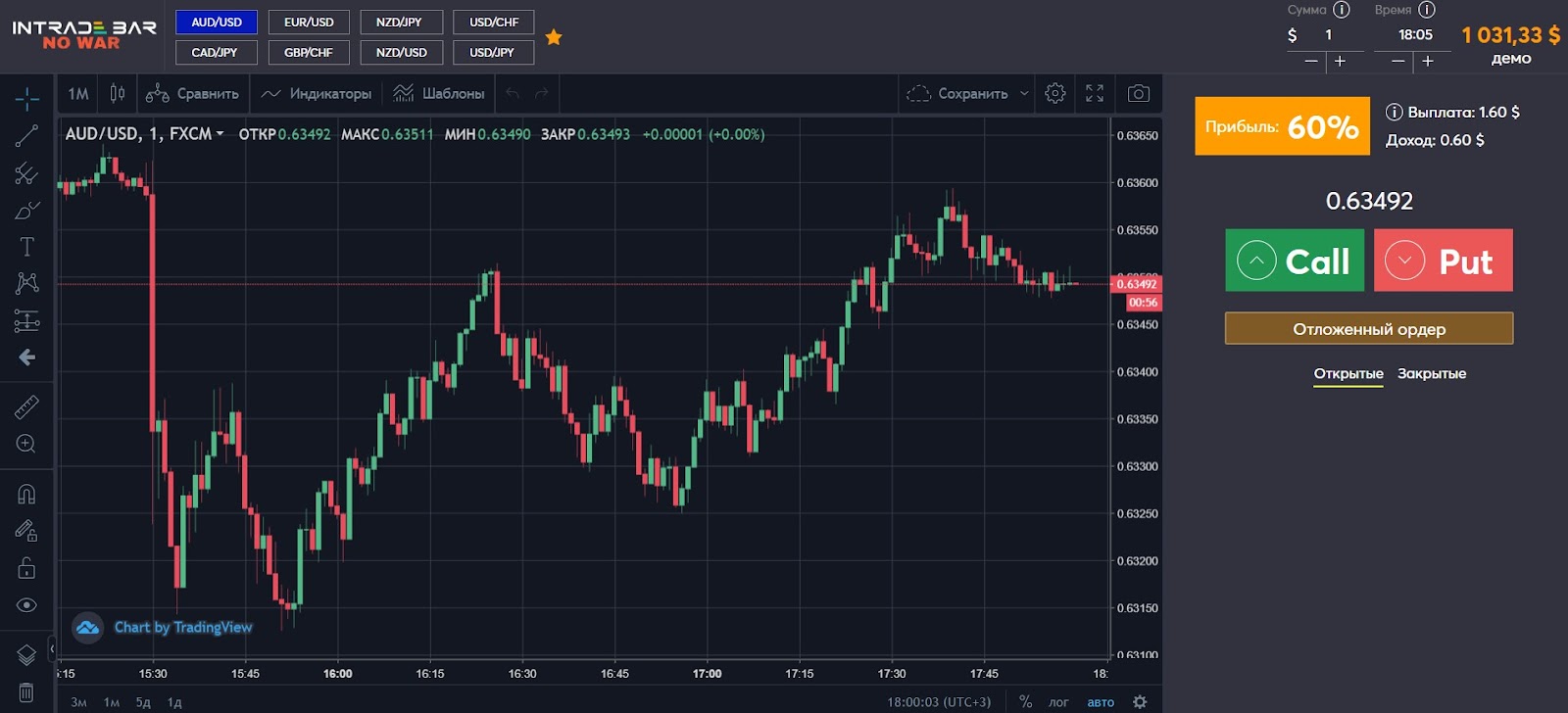The width and height of the screenshot is (1568, 713).
Task: Take a chart snapshot with camera icon
Action: (x=1138, y=93)
